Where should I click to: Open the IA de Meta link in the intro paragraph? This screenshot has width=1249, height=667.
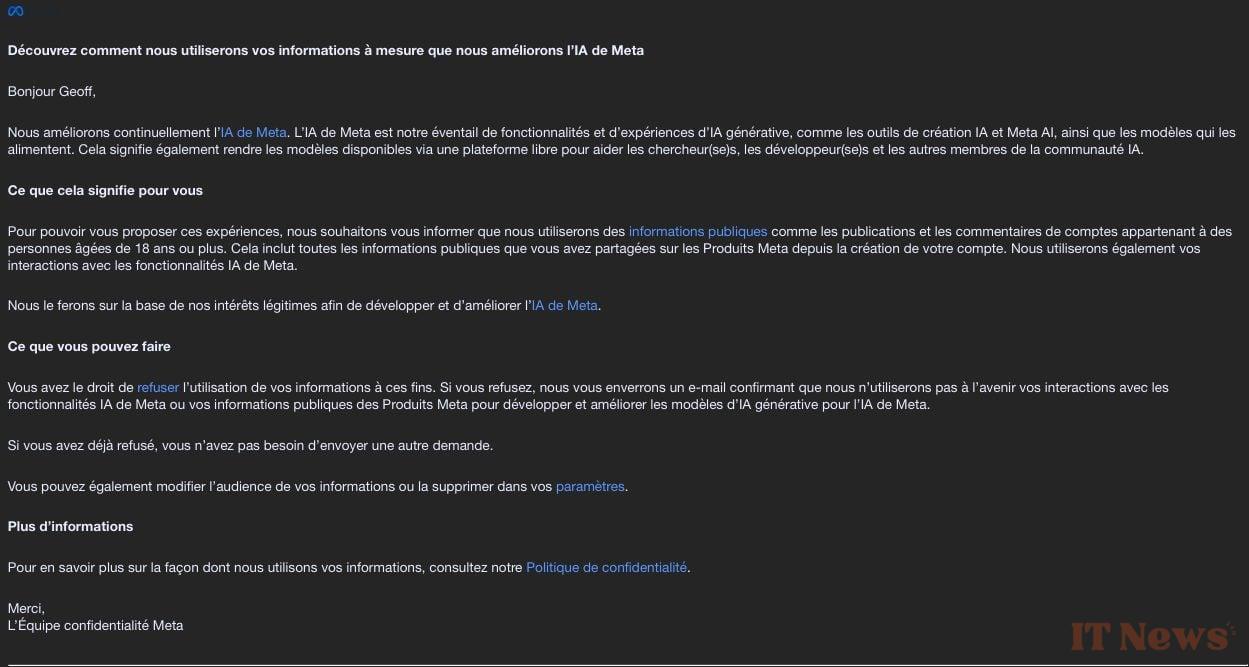tap(254, 132)
